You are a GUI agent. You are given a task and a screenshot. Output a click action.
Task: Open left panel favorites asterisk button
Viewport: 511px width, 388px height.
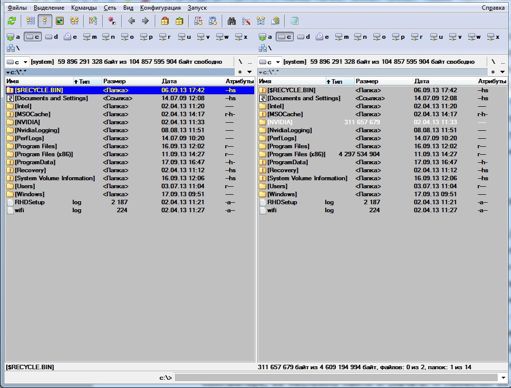tap(240, 72)
